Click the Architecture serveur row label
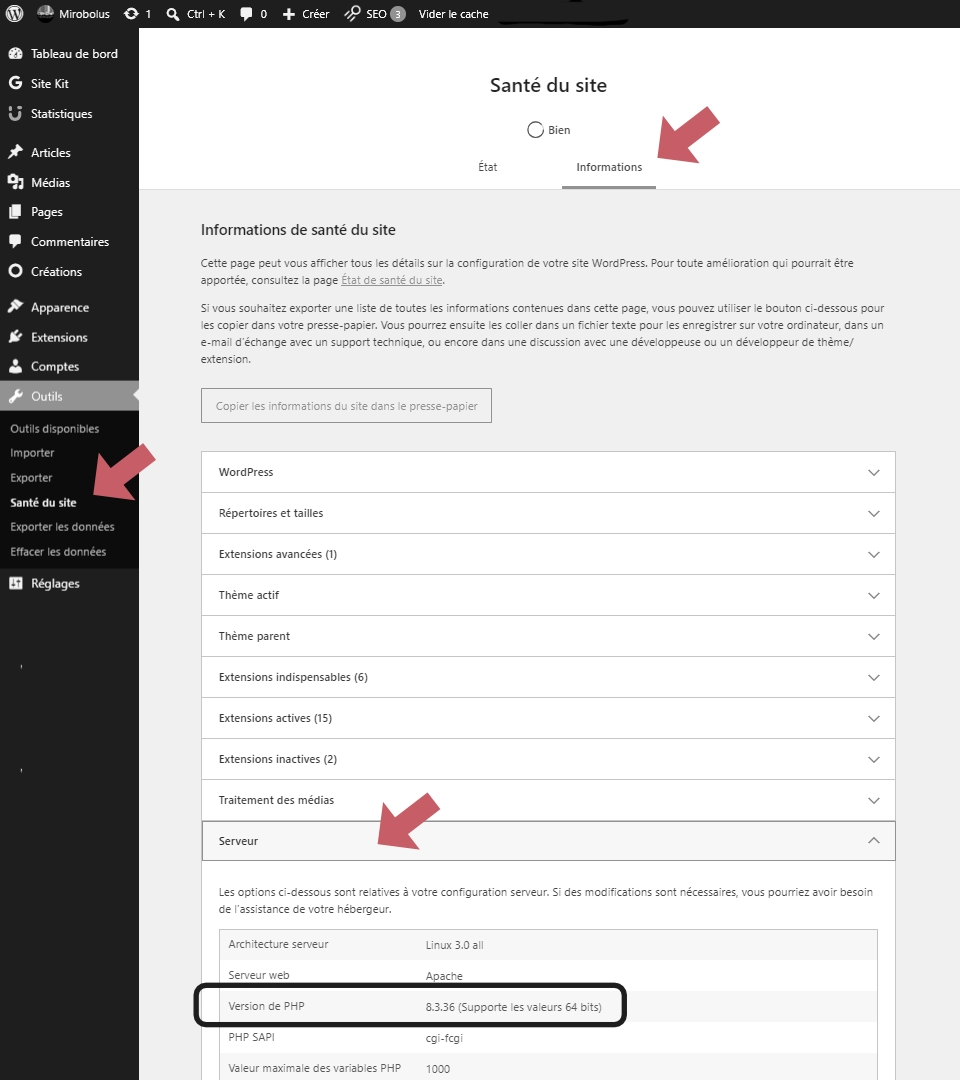This screenshot has width=960, height=1080. coord(278,944)
